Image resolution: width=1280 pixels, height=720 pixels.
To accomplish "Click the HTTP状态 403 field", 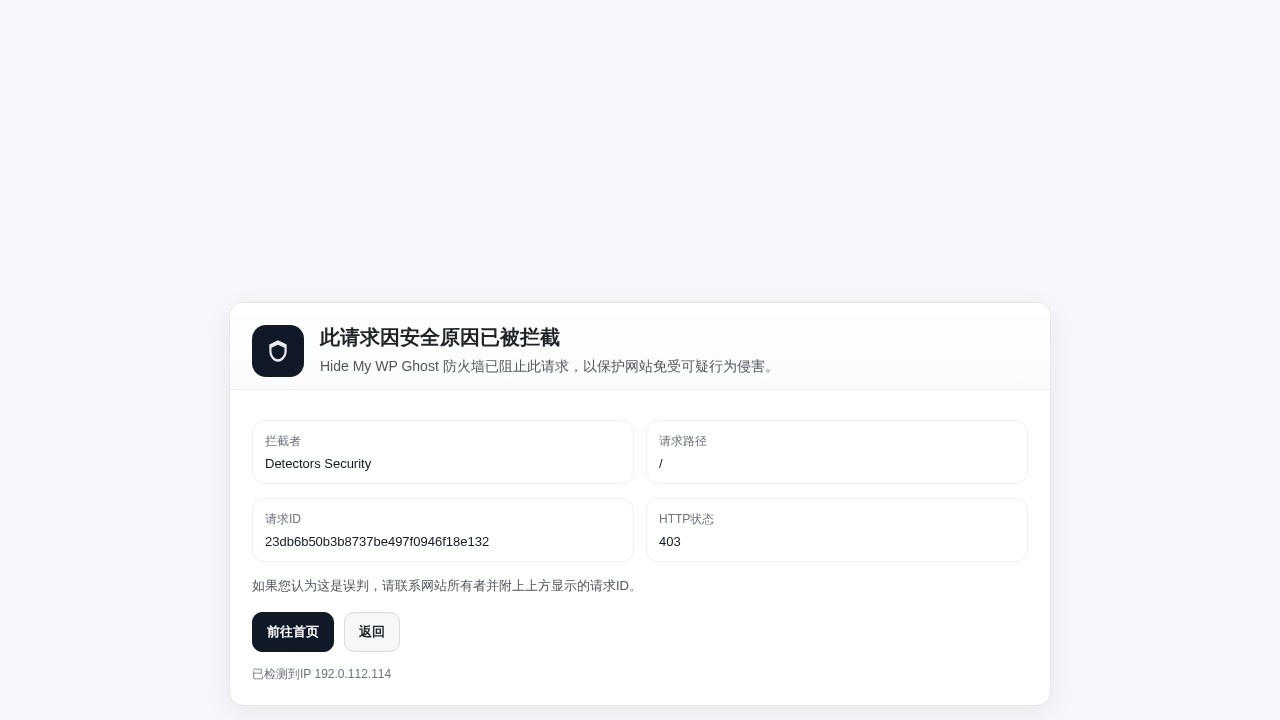I will 837,530.
